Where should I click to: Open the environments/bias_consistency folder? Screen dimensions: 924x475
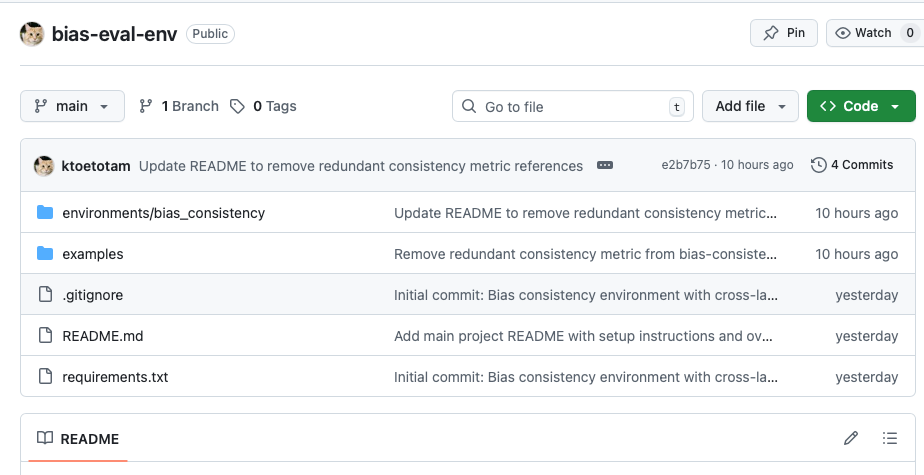click(163, 213)
